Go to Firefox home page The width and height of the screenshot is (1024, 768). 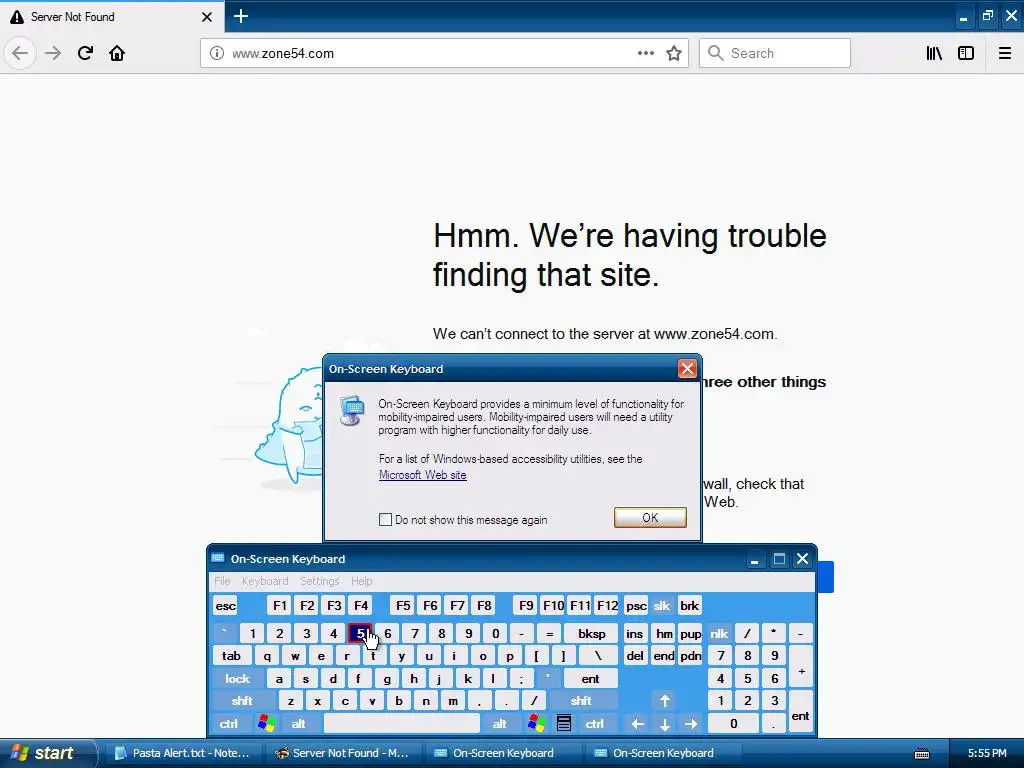(117, 53)
